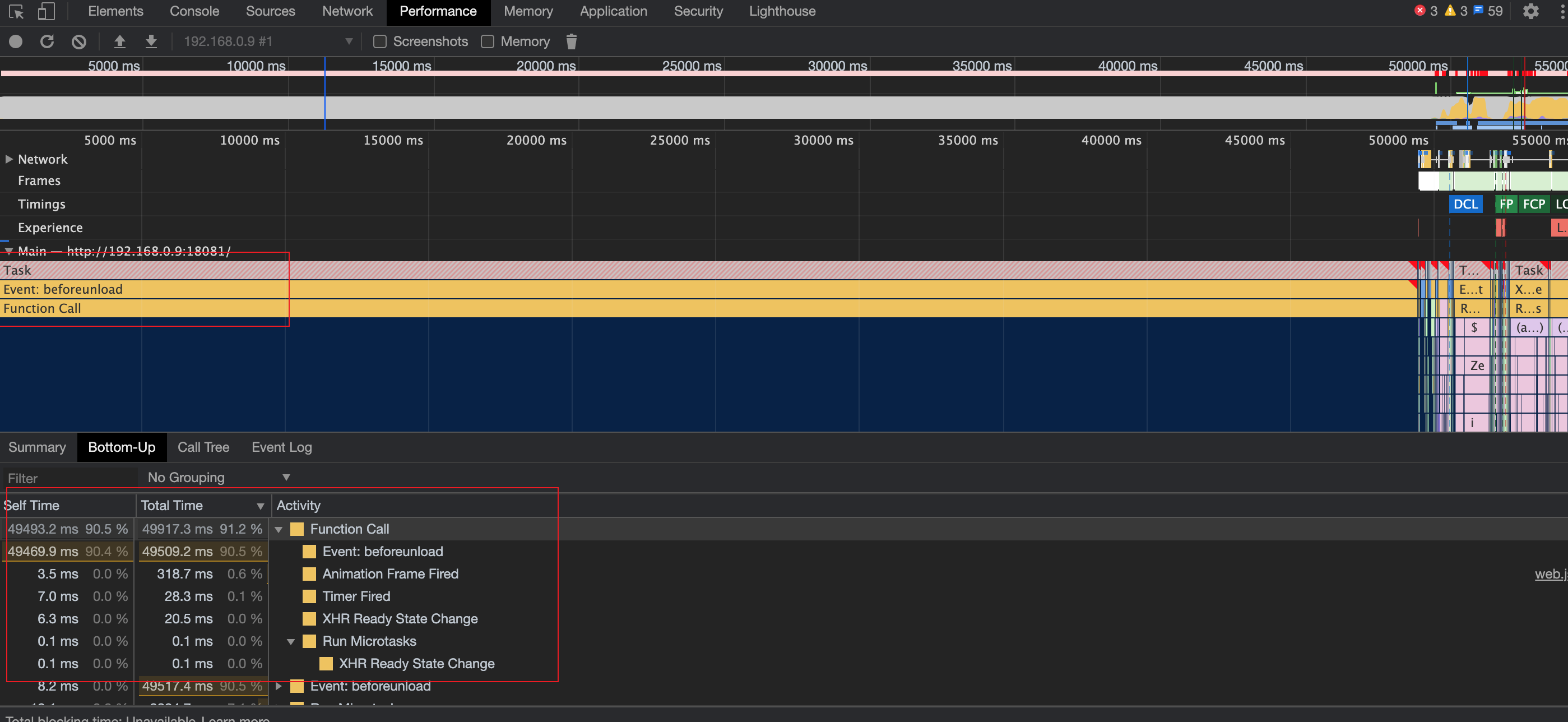Click the Ze block in flame chart
Screen dimensions: 1568x722
point(1477,365)
